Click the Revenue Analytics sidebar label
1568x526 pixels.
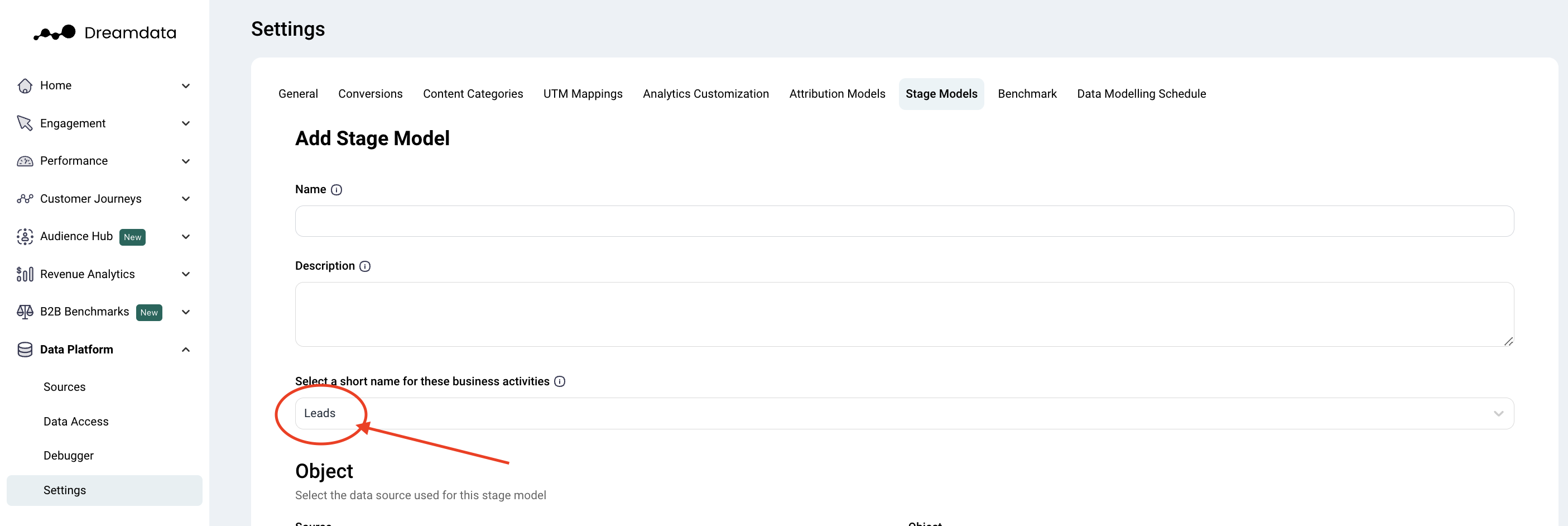(88, 275)
